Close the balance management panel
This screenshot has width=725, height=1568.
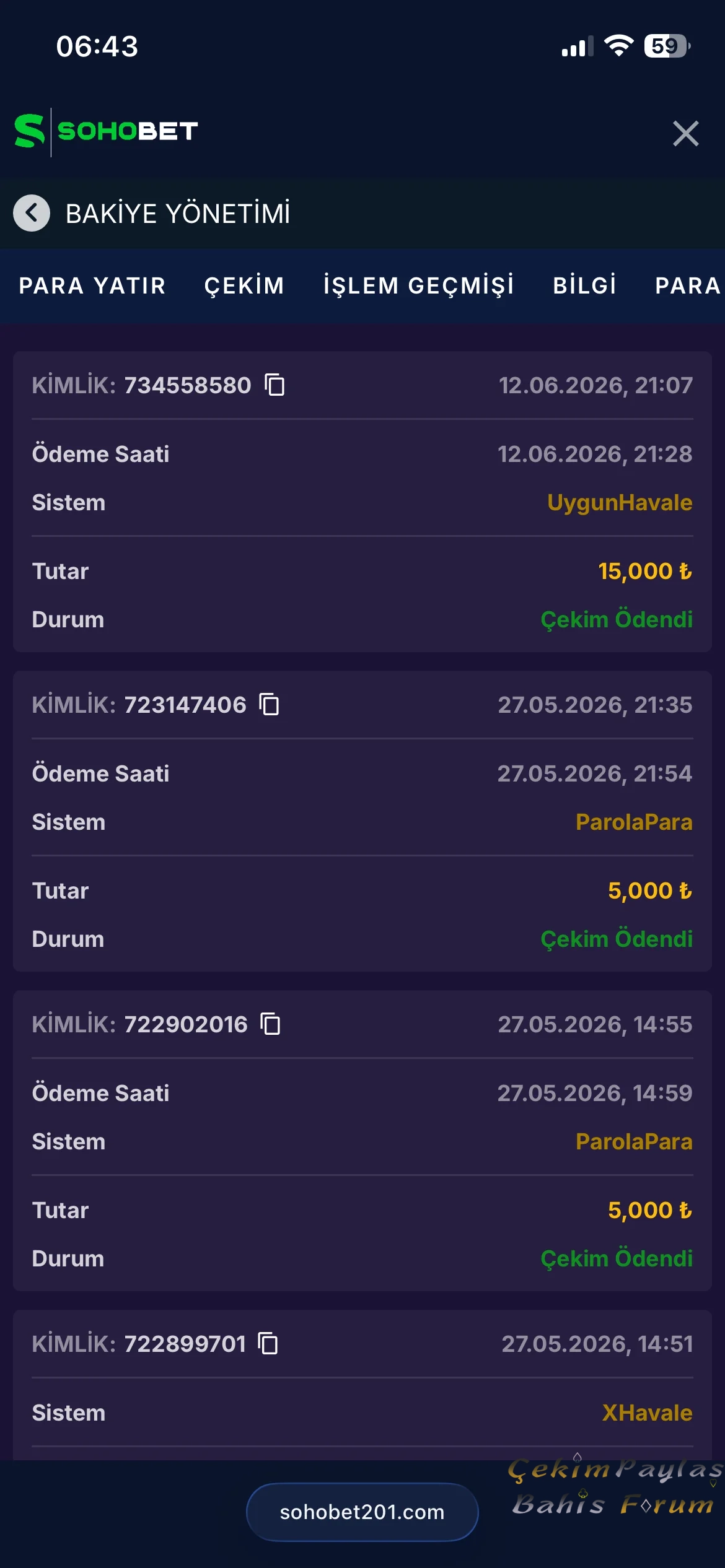coord(685,133)
